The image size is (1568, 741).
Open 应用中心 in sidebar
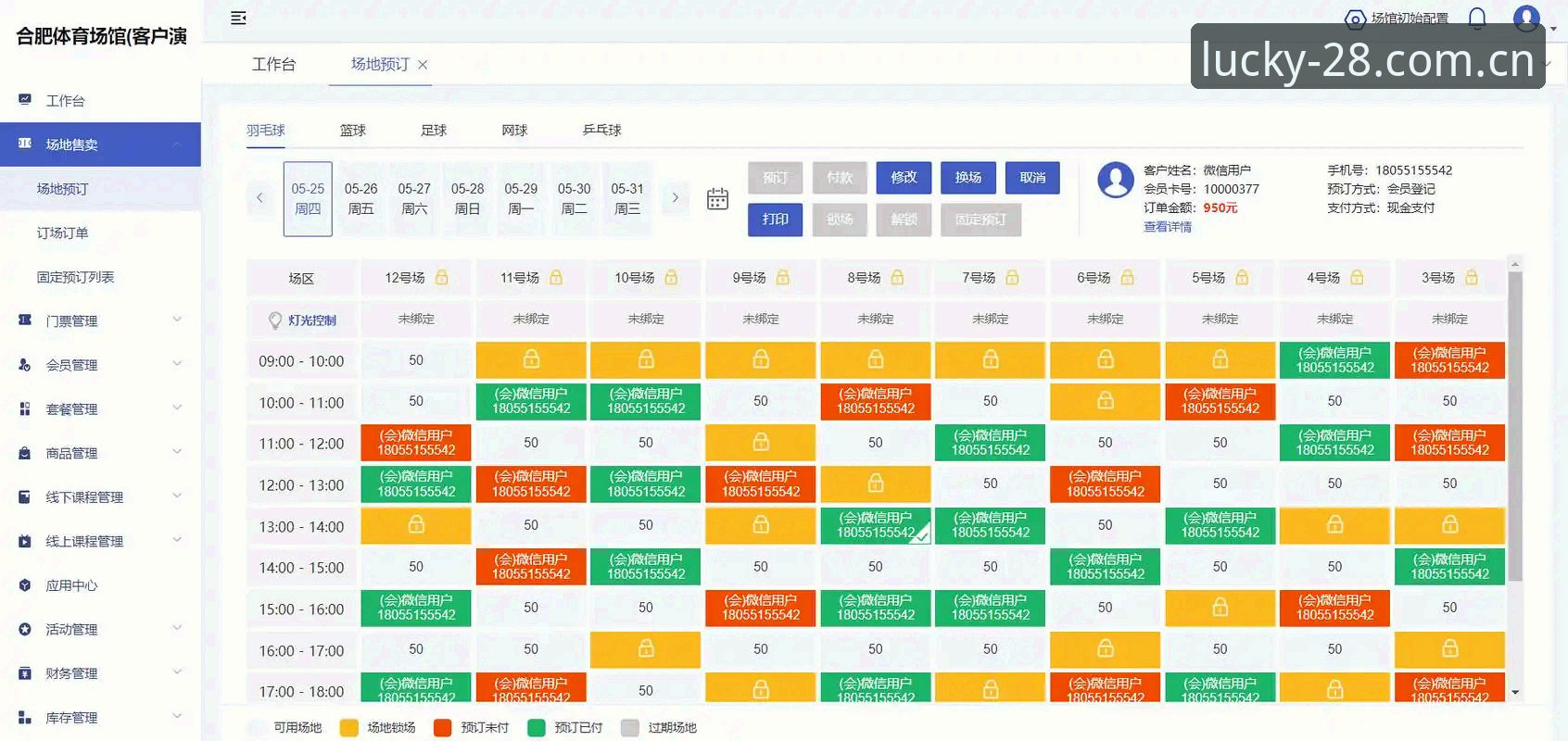(x=100, y=585)
